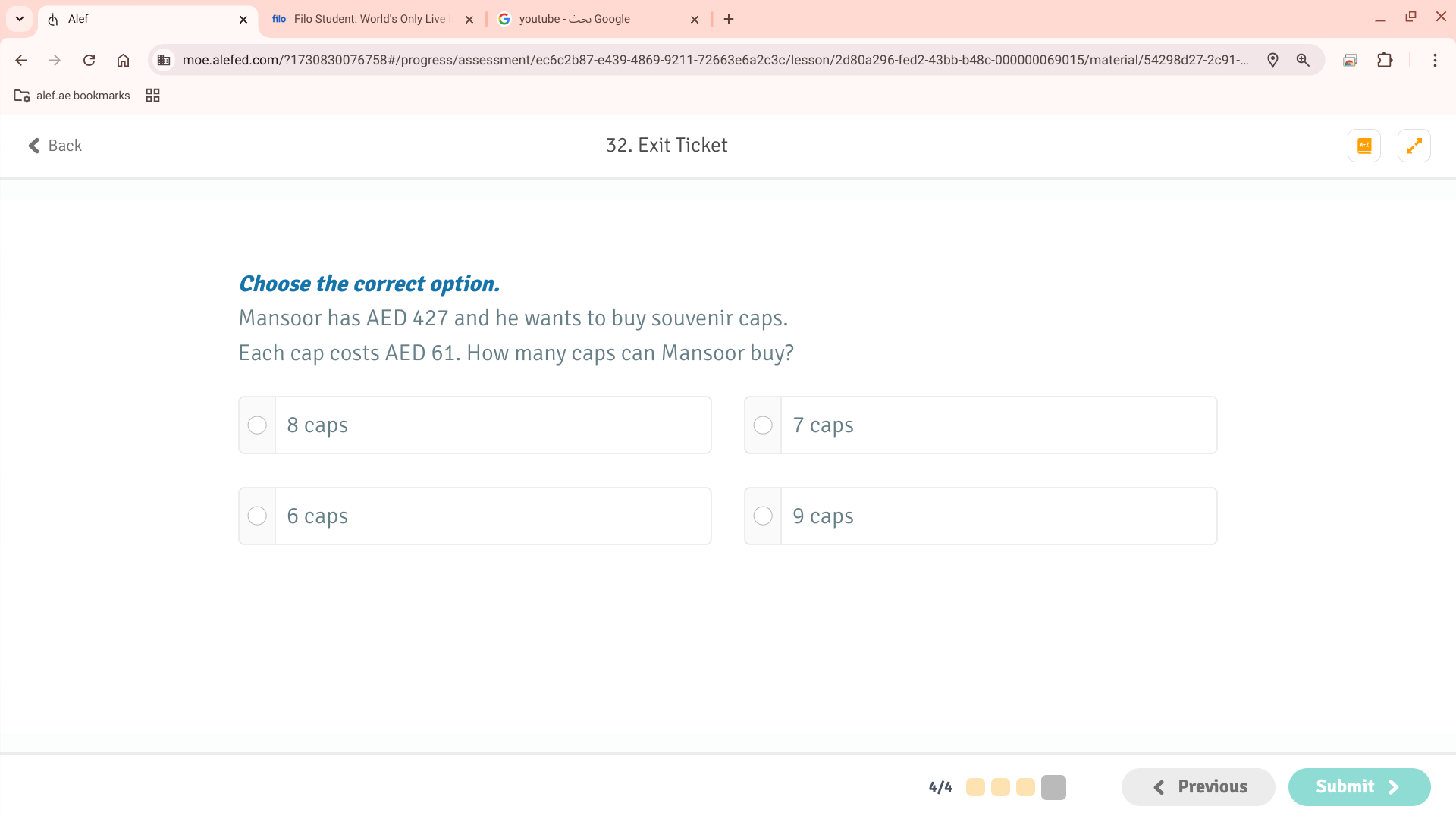Screen dimensions: 1456x819
Task: Reload the current page
Action: [x=89, y=60]
